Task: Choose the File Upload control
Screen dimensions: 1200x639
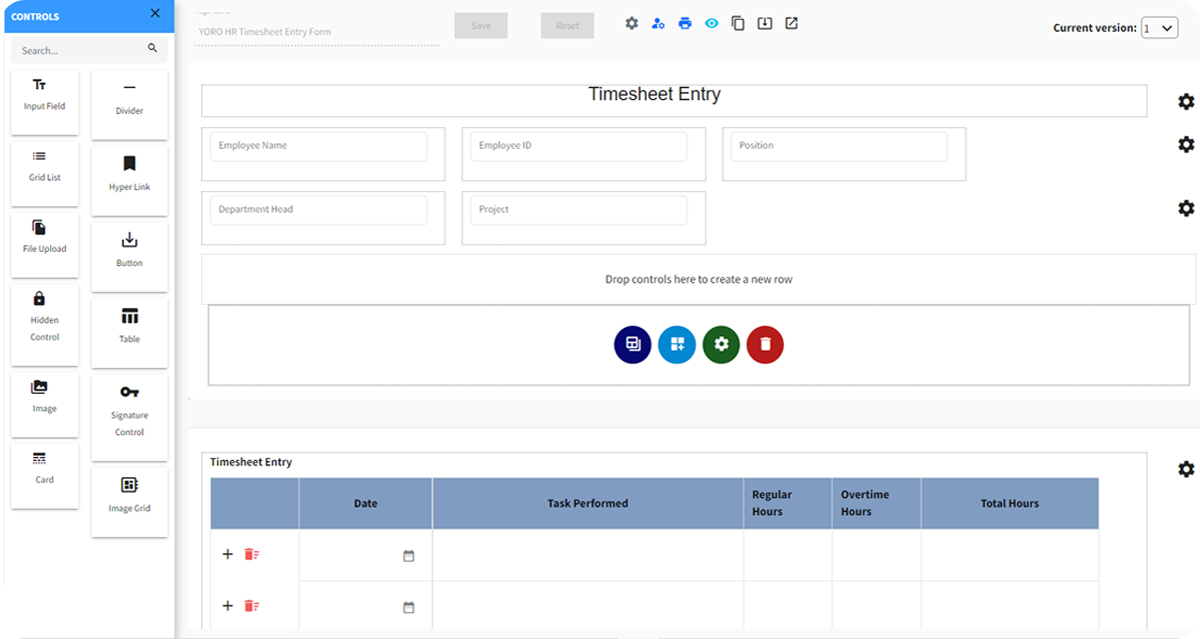Action: [44, 240]
